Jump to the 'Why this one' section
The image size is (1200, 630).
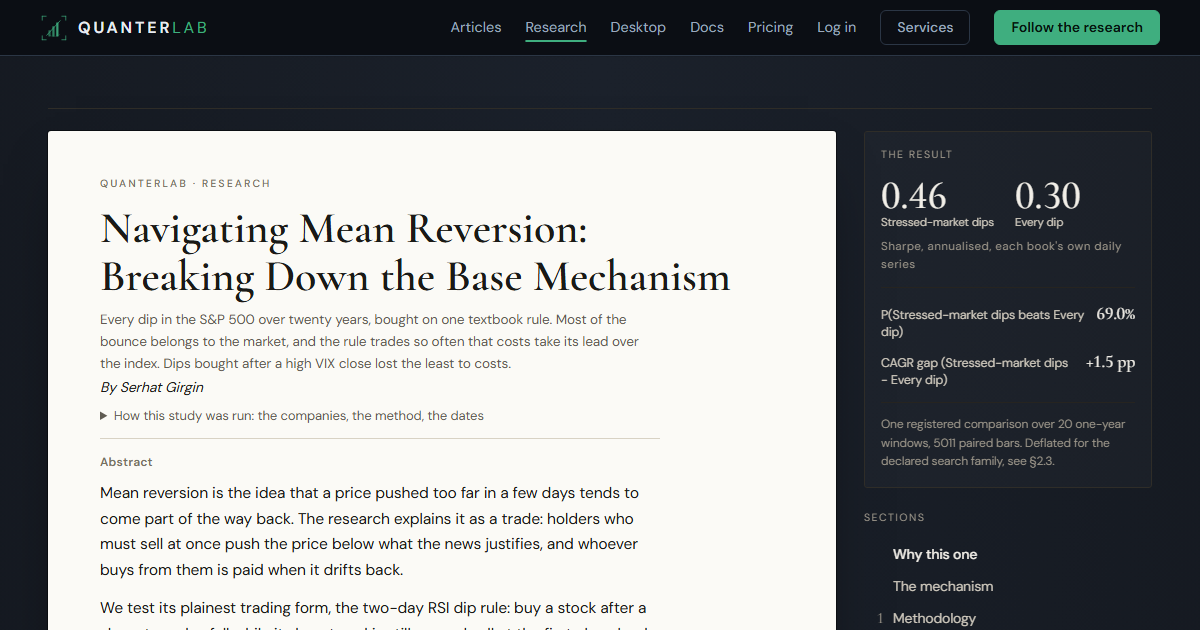[935, 554]
